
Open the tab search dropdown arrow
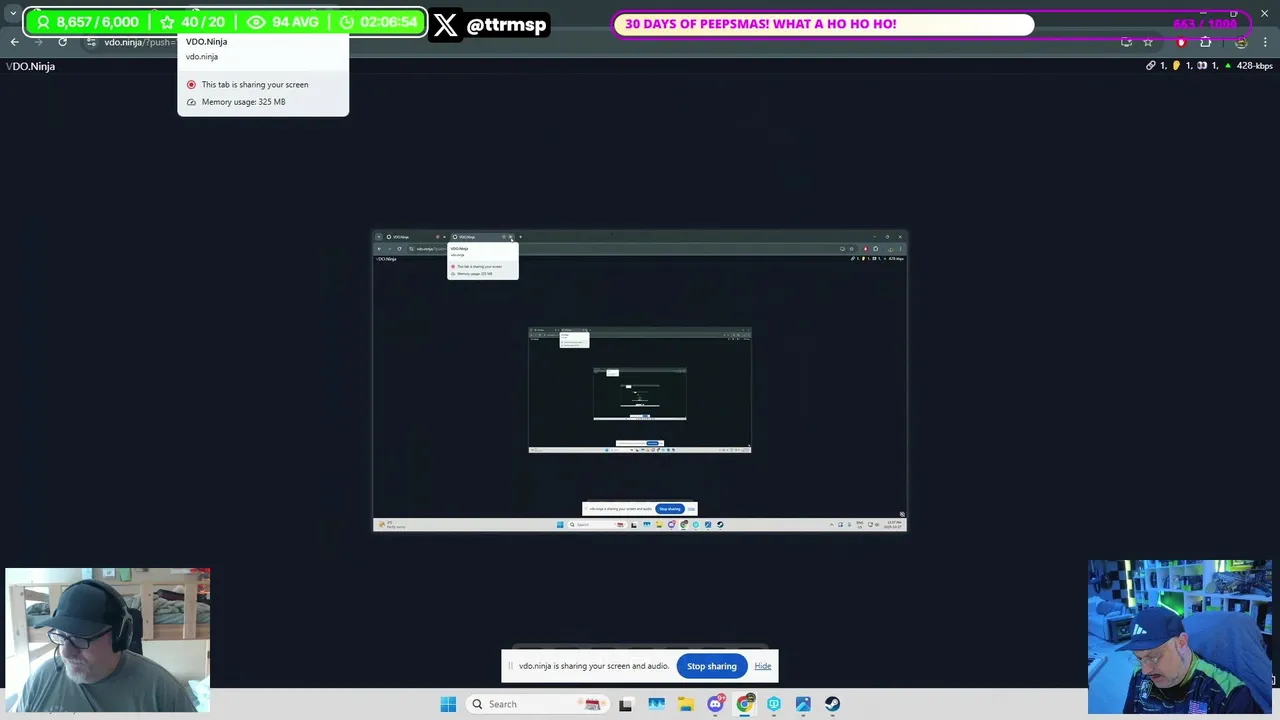(x=12, y=14)
